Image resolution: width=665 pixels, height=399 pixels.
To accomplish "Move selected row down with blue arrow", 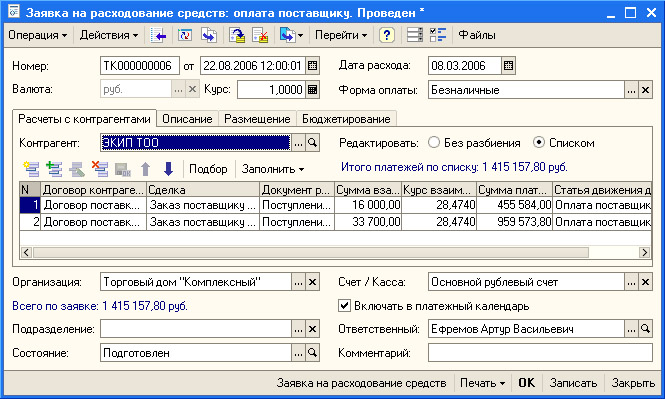I will coord(168,169).
